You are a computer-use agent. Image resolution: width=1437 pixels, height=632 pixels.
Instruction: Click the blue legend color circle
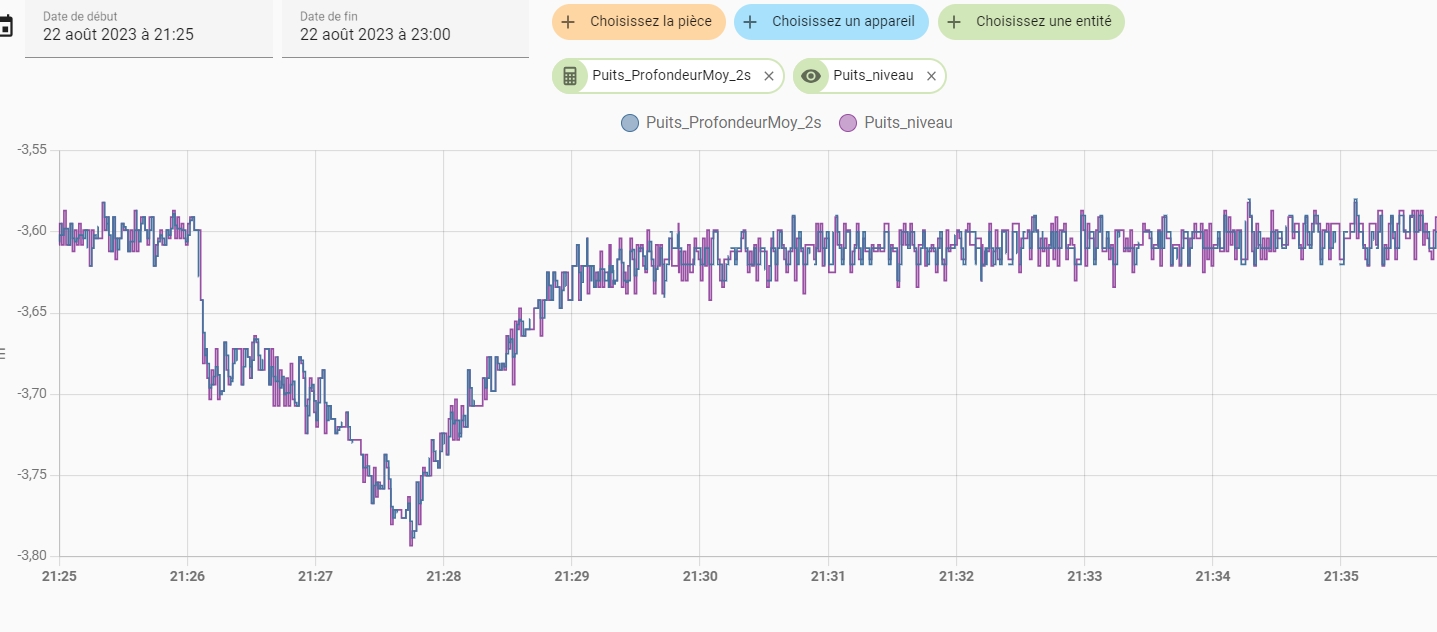tap(630, 123)
